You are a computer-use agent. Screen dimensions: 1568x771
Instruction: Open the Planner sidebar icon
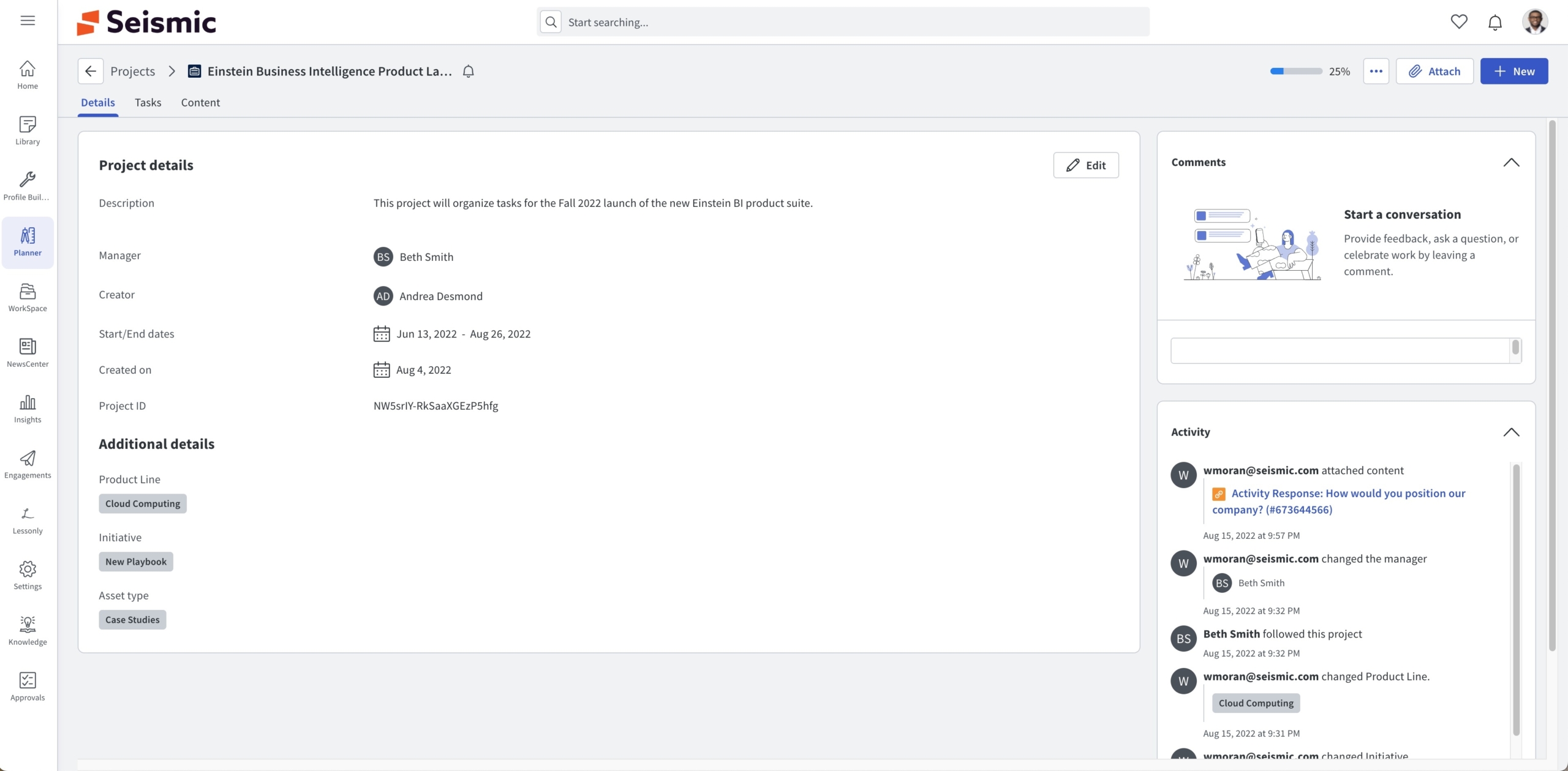[x=28, y=242]
